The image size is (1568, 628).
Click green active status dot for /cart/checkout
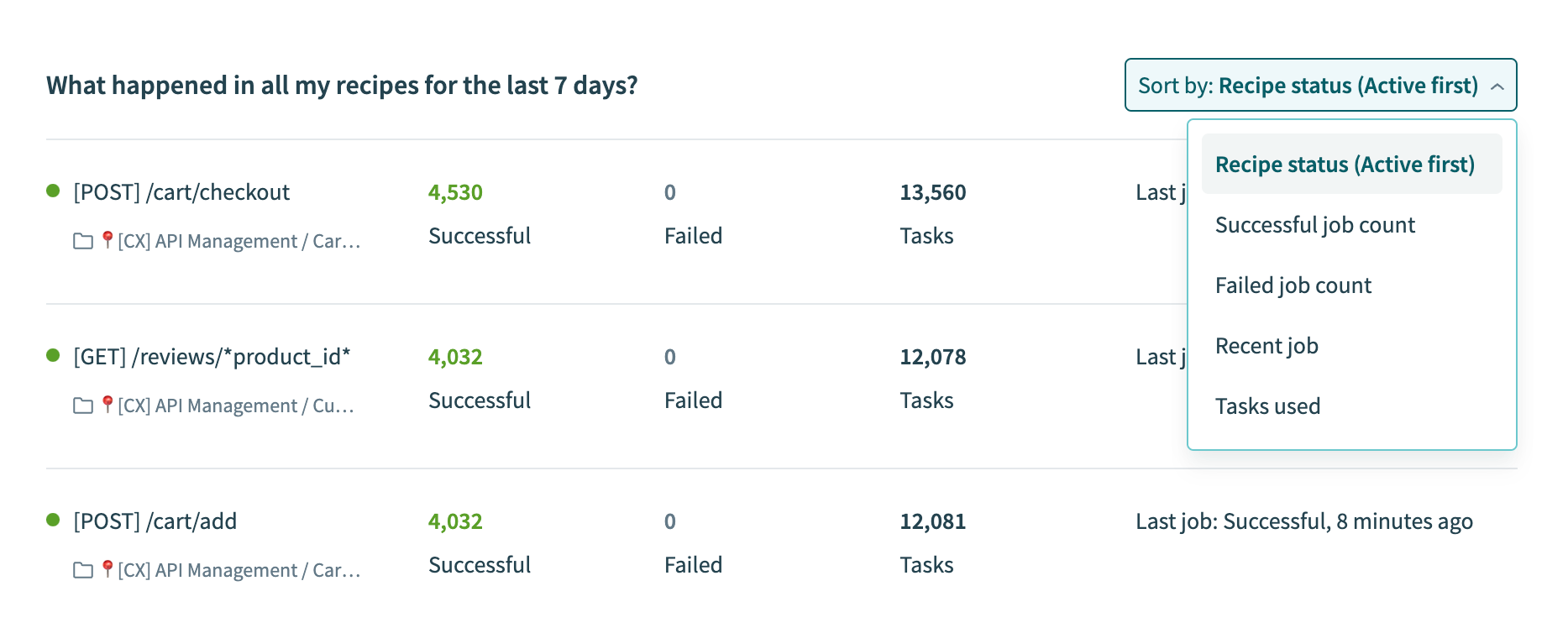pos(53,191)
